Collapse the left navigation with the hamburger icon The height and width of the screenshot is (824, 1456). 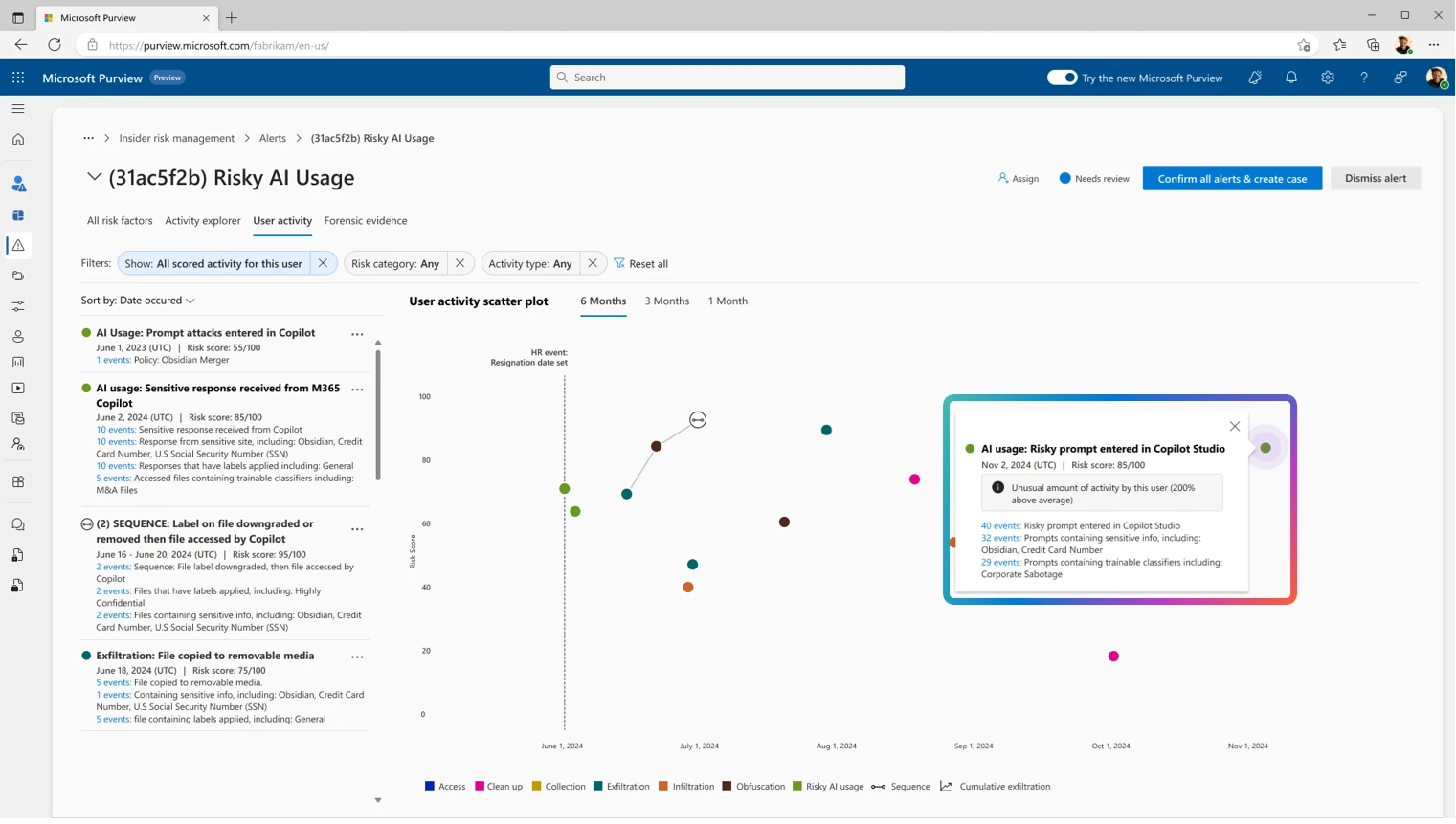point(17,108)
